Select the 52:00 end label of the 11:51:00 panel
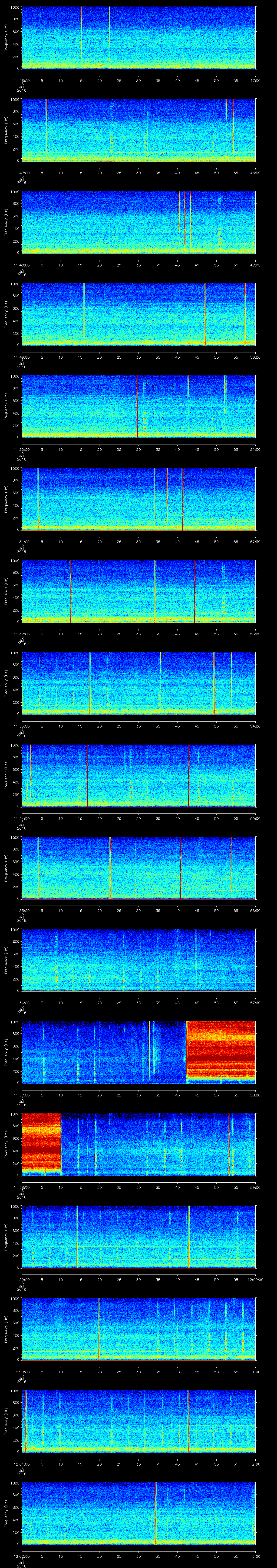277x1568 pixels. click(x=256, y=542)
